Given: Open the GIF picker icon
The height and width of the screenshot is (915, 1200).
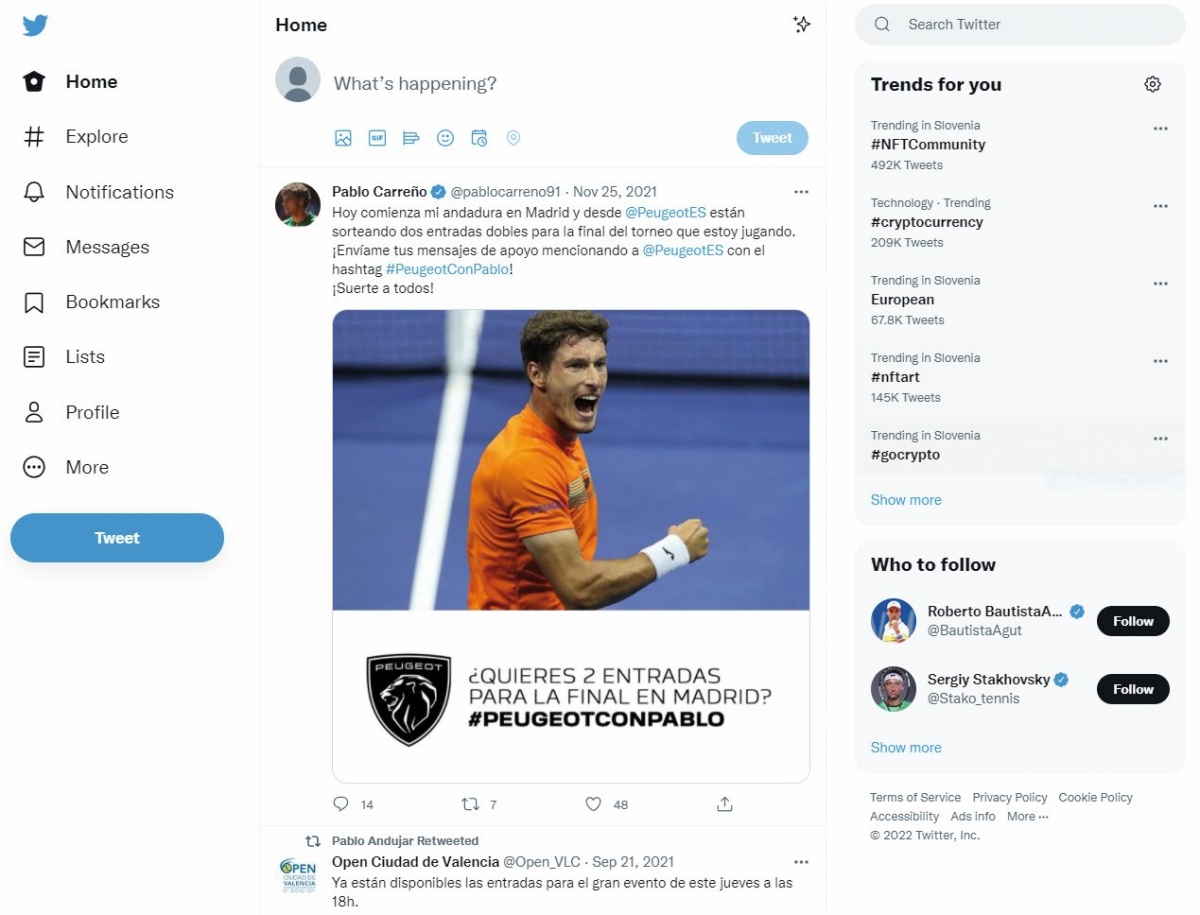Looking at the screenshot, I should click(377, 138).
